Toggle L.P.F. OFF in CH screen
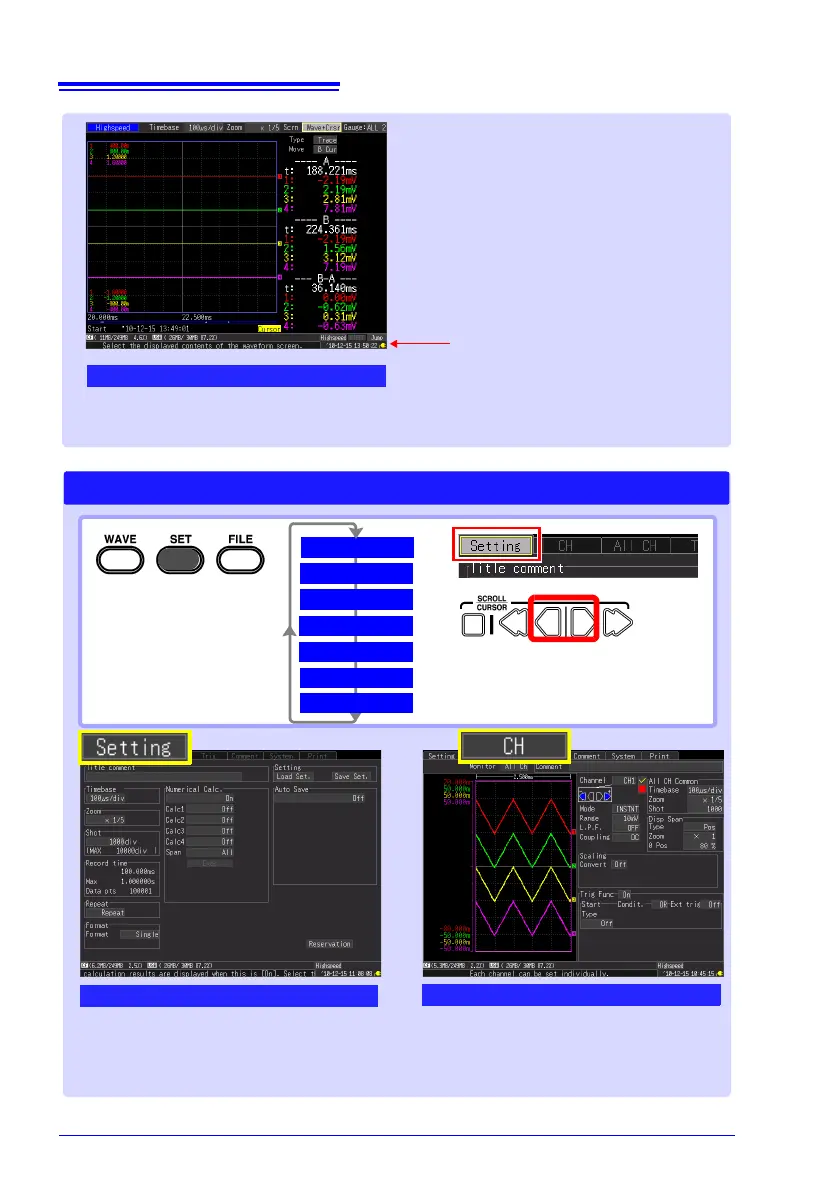The width and height of the screenshot is (834, 1180). 626,828
